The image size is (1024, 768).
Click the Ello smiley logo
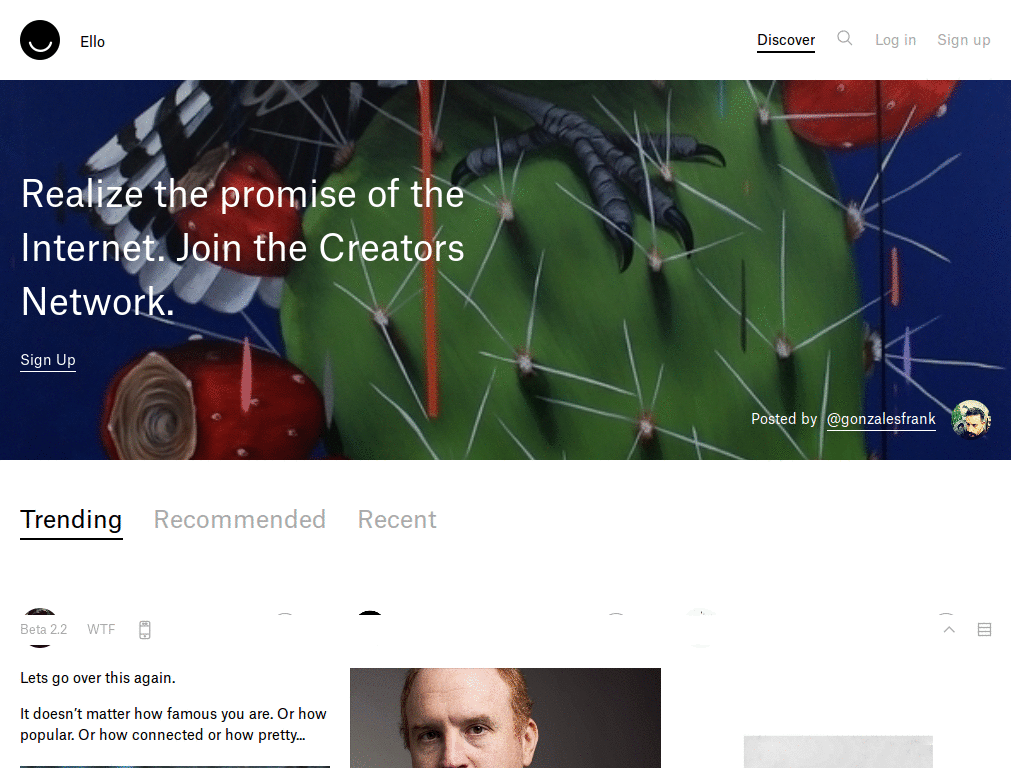click(x=40, y=40)
